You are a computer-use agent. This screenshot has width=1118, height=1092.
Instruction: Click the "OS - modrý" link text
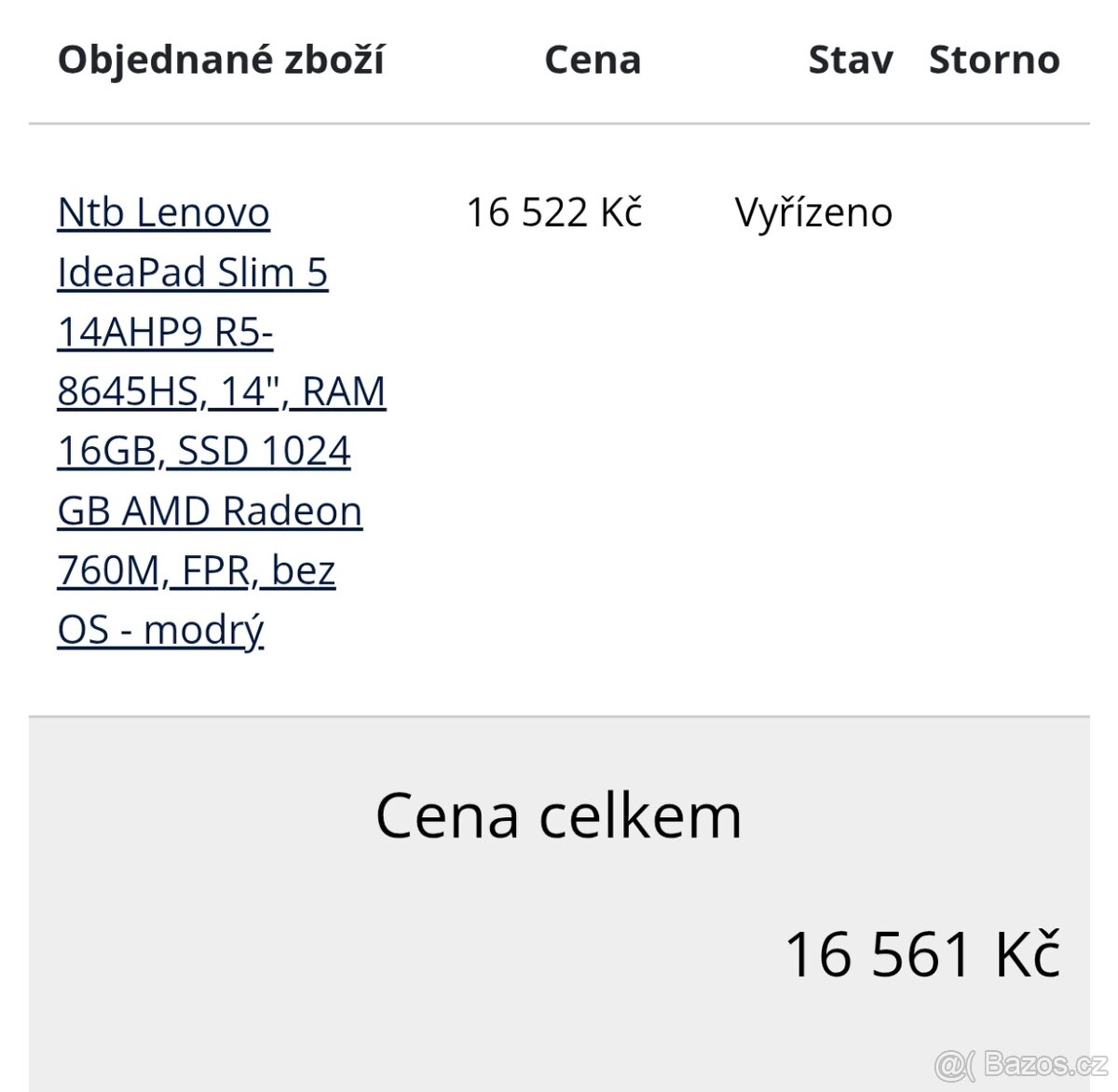pyautogui.click(x=160, y=630)
